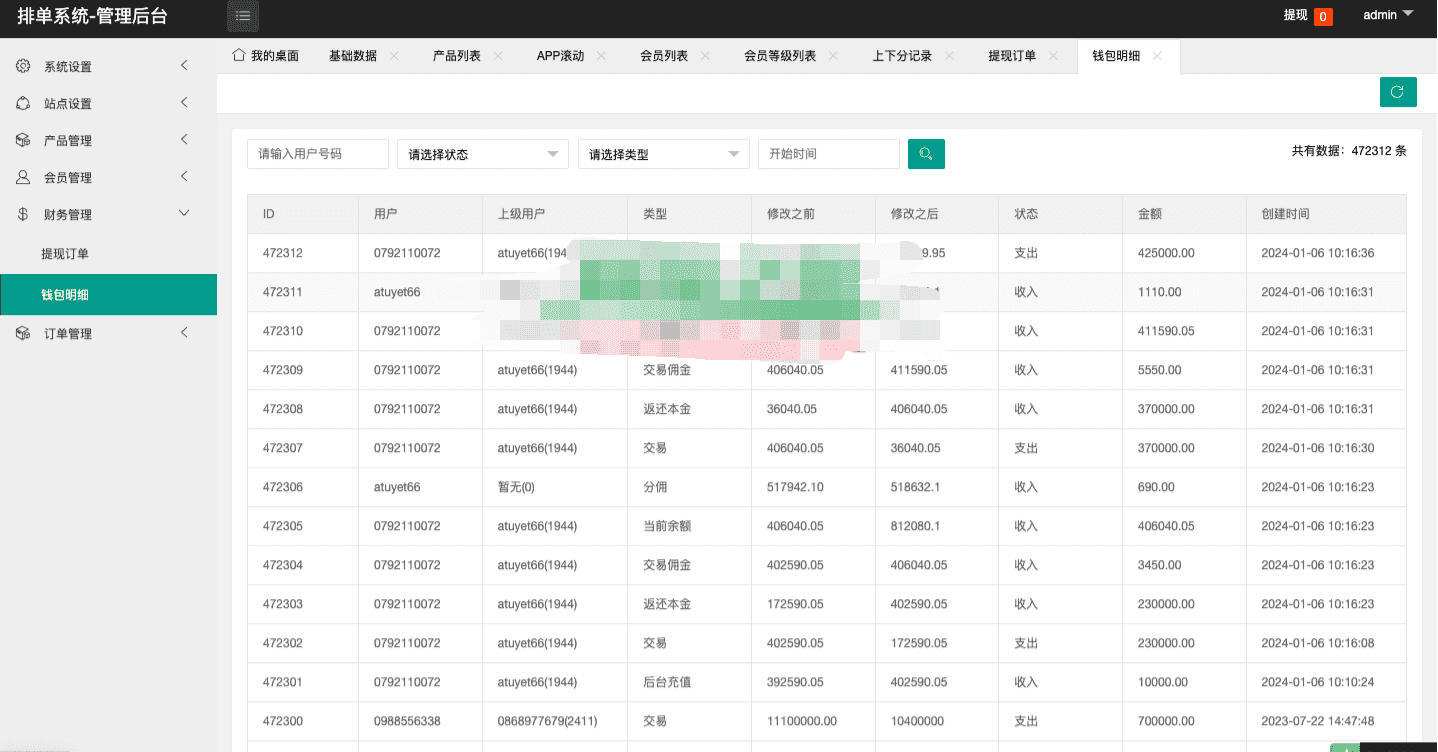Collapse the 财务管理 menu section

click(184, 213)
